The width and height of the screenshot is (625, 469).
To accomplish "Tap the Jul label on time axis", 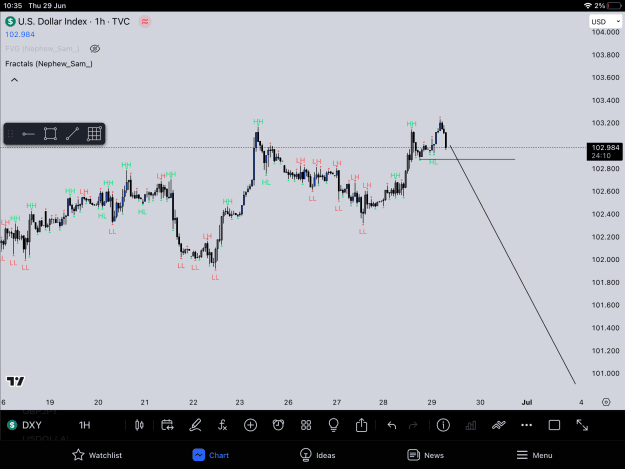I will (527, 402).
